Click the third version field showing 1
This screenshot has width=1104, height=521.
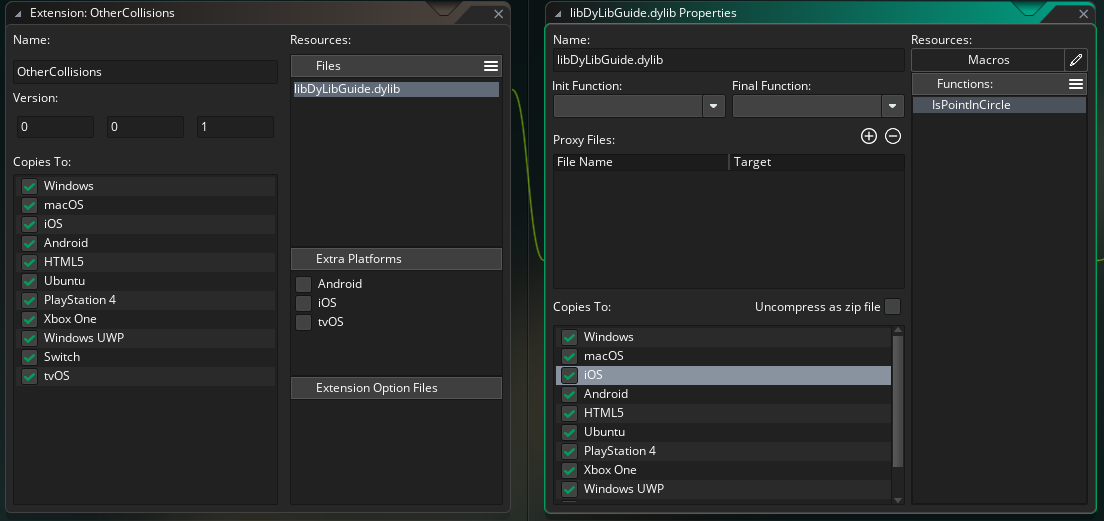click(x=236, y=127)
